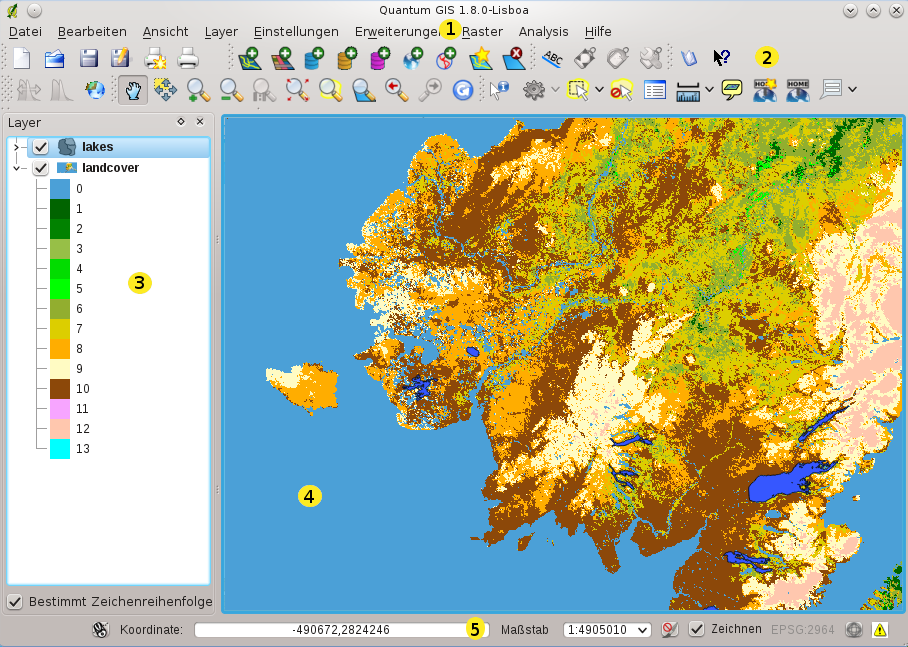
Task: Open CRS status globe button
Action: point(854,630)
